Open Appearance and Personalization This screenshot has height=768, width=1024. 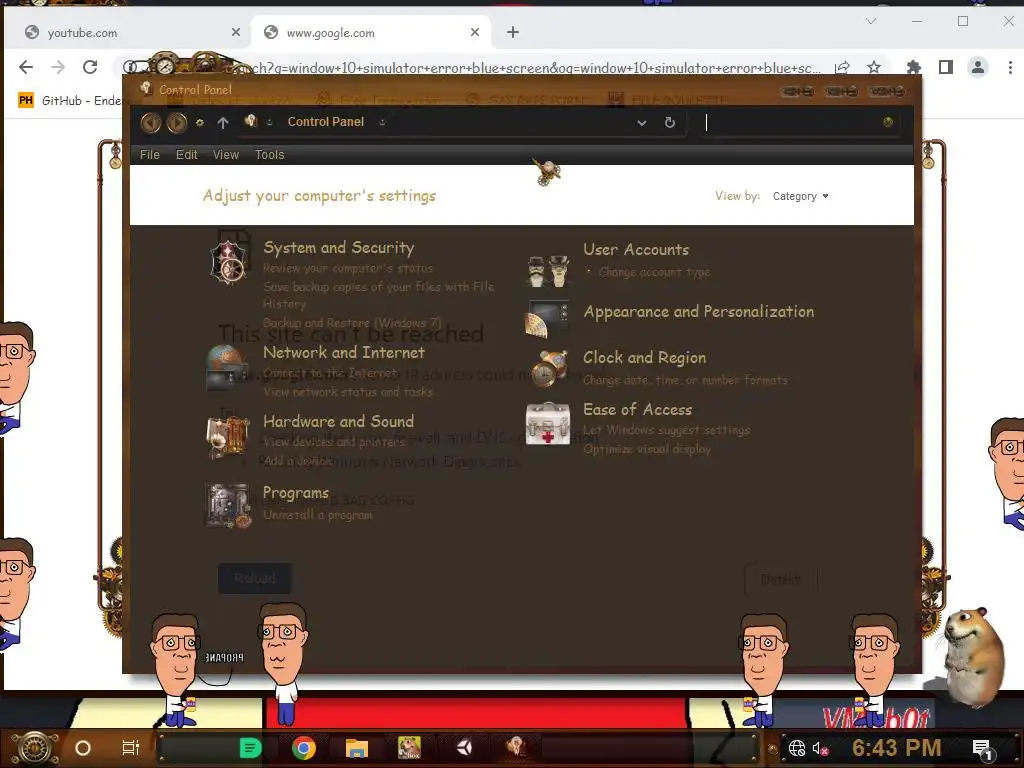click(x=699, y=312)
